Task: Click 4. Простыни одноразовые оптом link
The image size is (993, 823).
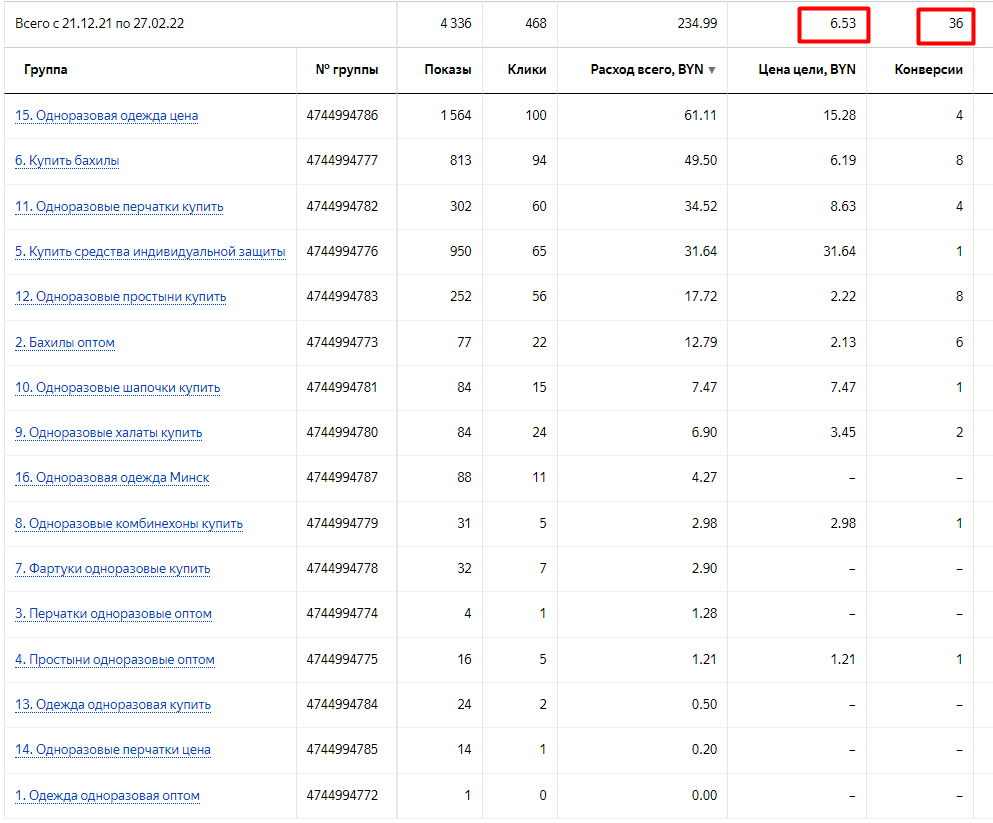Action: pyautogui.click(x=114, y=660)
